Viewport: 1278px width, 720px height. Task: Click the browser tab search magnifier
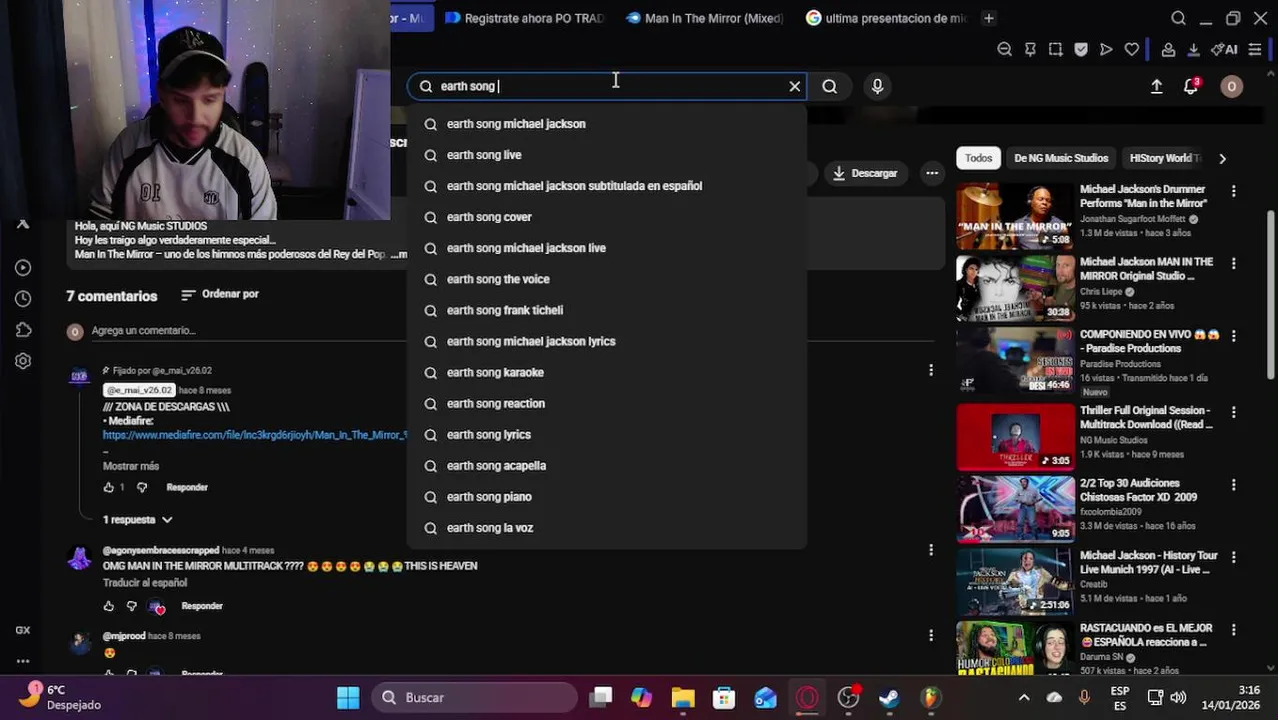(1178, 18)
